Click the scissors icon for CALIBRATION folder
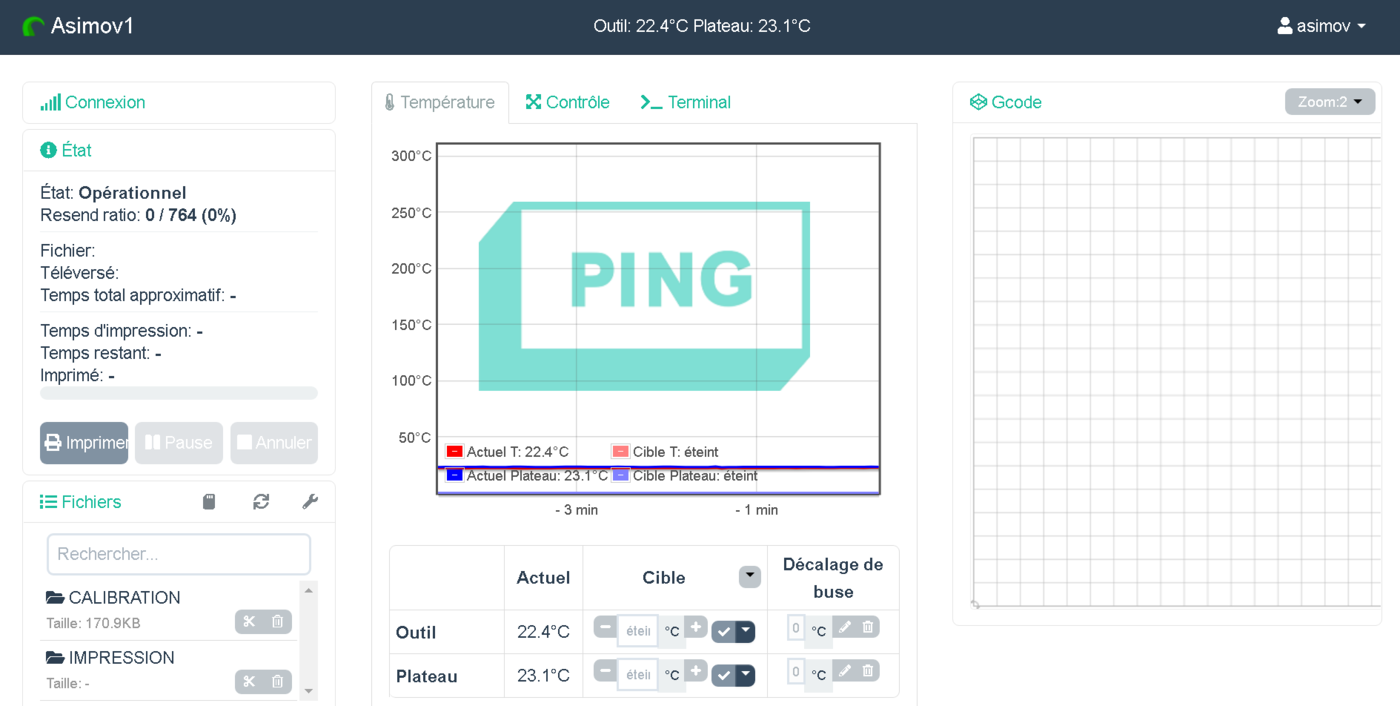This screenshot has width=1400, height=706. [249, 622]
